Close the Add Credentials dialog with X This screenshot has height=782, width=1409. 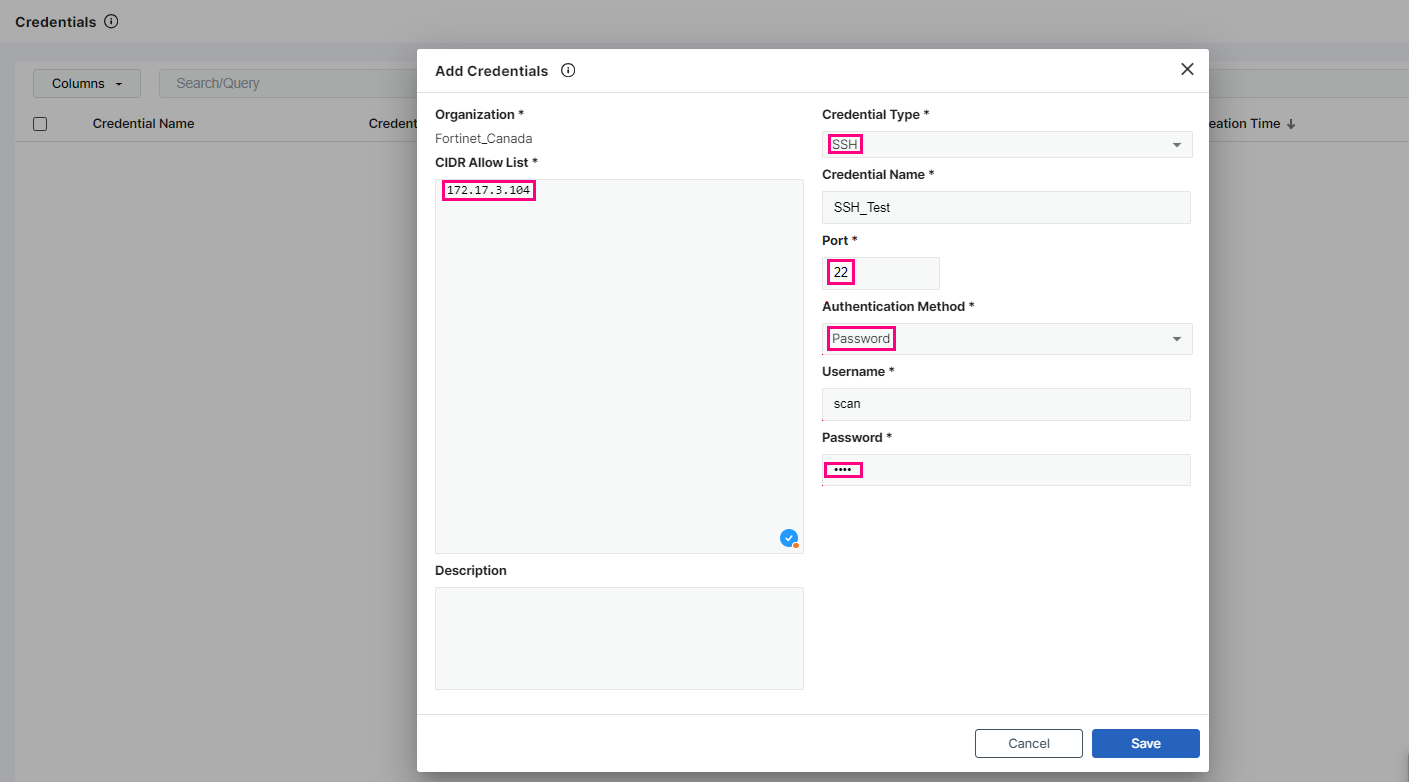[1187, 69]
